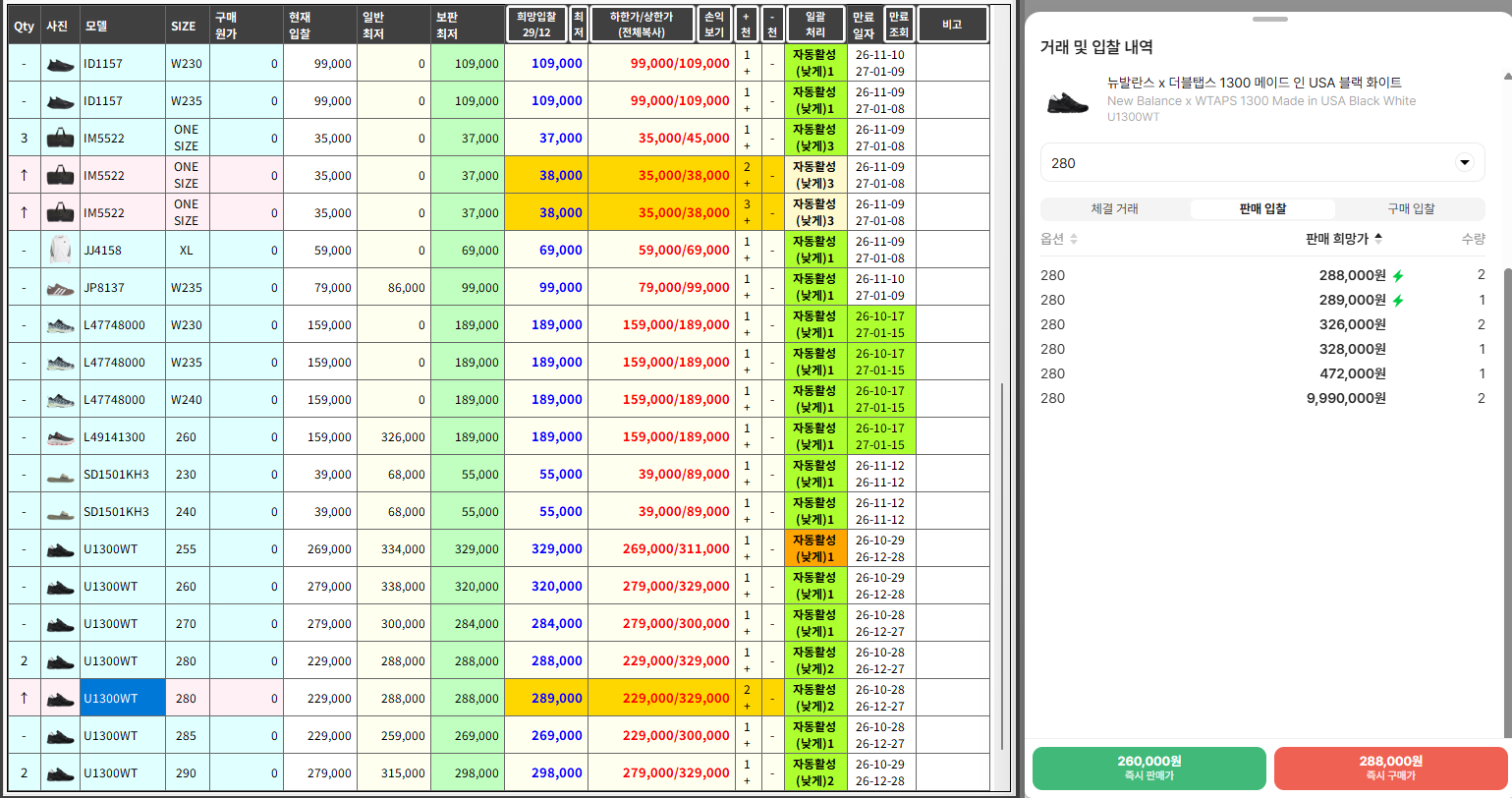Click the lightning icon beside 288,000원
The image size is (1512, 798).
click(x=1398, y=276)
